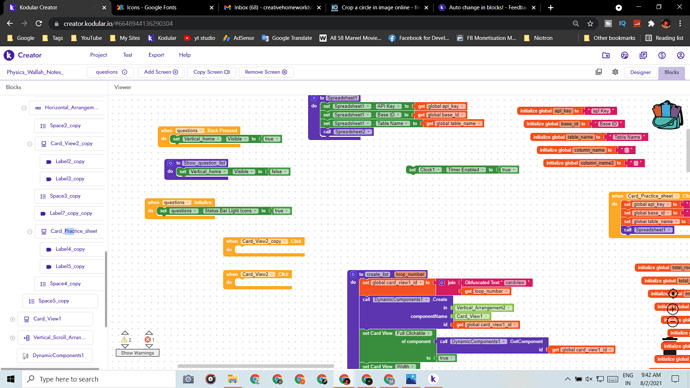The image size is (690, 388).
Task: Select DynamicComponents1 in the blocks tree
Action: pos(55,355)
